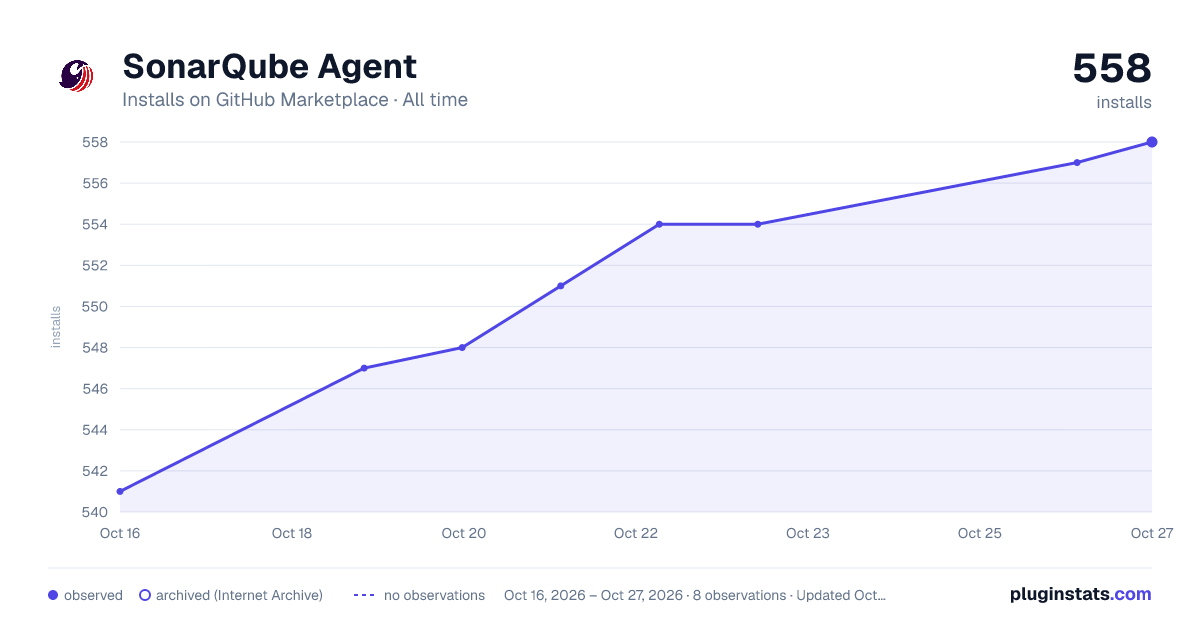
Task: Click the 556 y-axis label
Action: tap(95, 183)
